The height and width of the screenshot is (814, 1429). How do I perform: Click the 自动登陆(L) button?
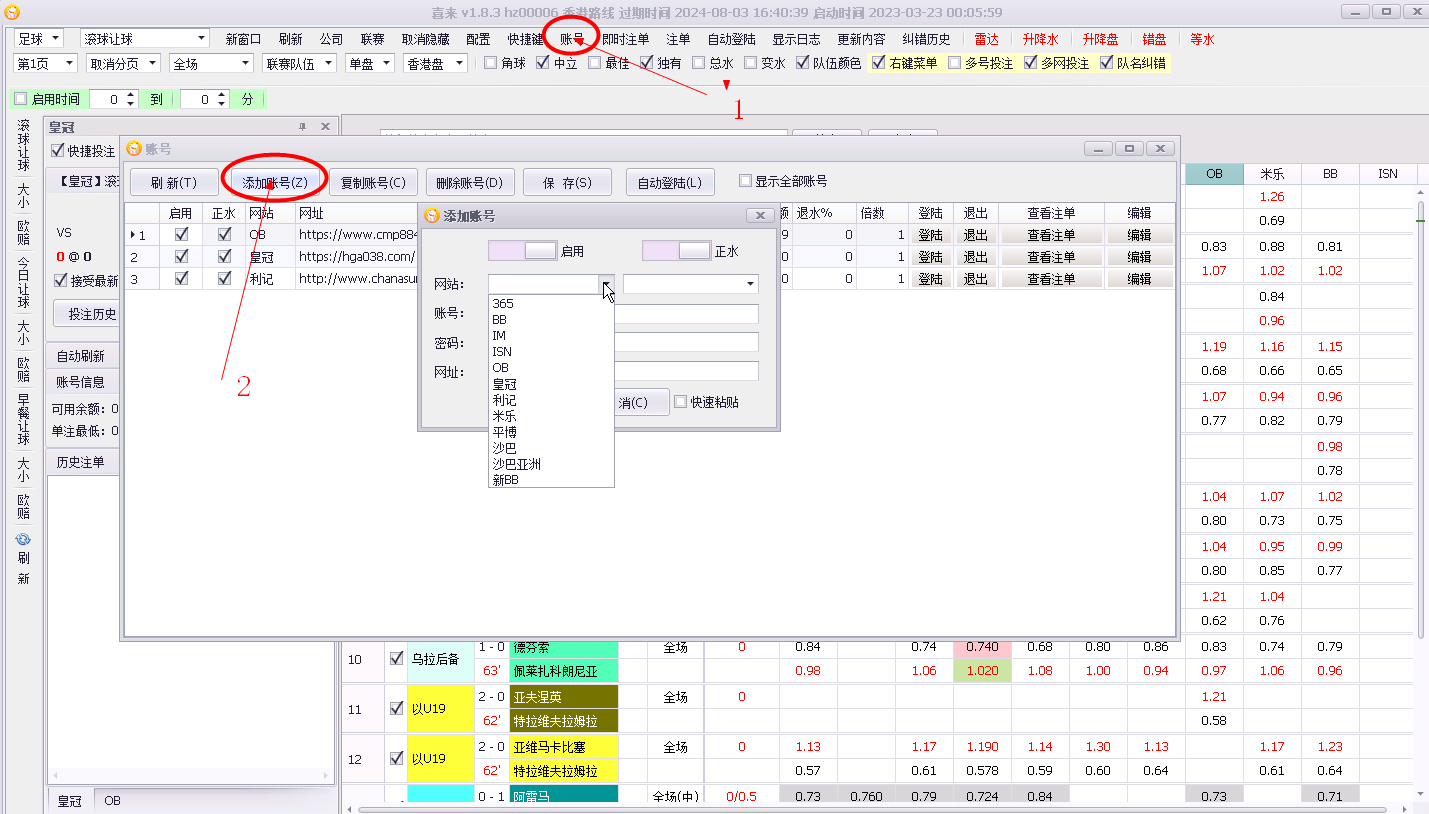[x=670, y=182]
